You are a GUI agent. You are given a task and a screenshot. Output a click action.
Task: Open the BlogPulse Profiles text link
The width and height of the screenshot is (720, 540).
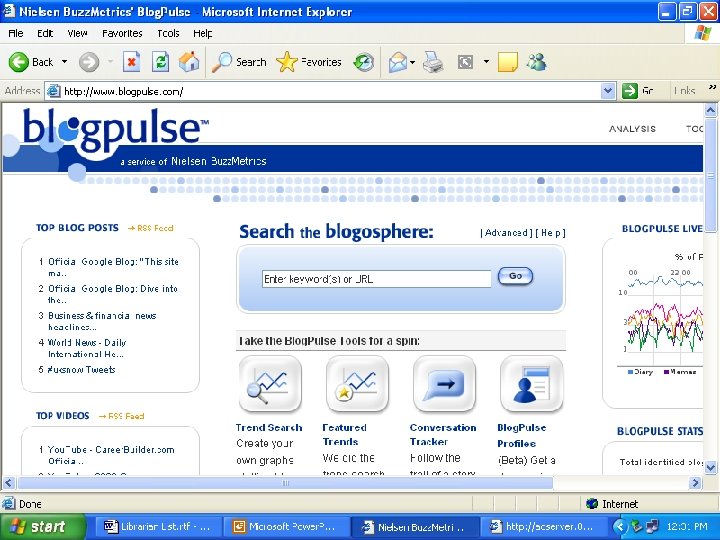point(522,435)
